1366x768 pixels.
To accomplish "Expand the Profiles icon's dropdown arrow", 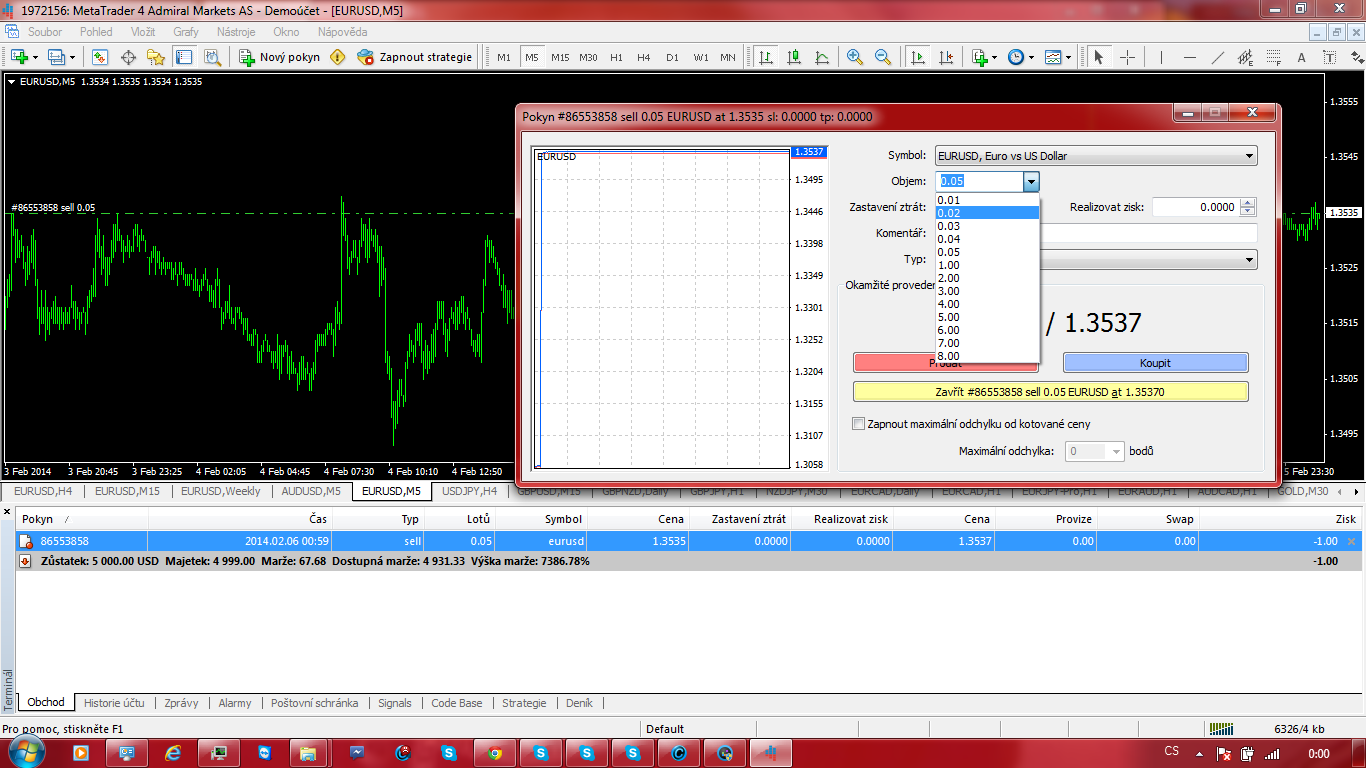I will (72, 58).
